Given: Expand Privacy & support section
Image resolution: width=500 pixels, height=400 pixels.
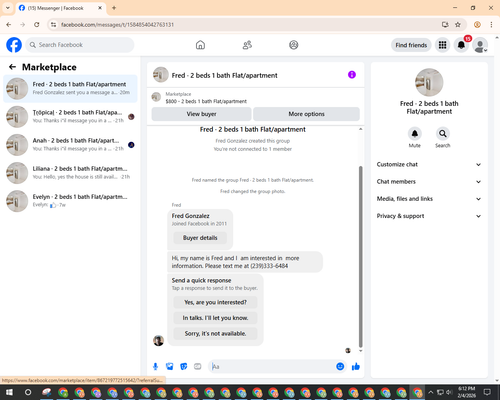Looking at the screenshot, I should point(429,216).
